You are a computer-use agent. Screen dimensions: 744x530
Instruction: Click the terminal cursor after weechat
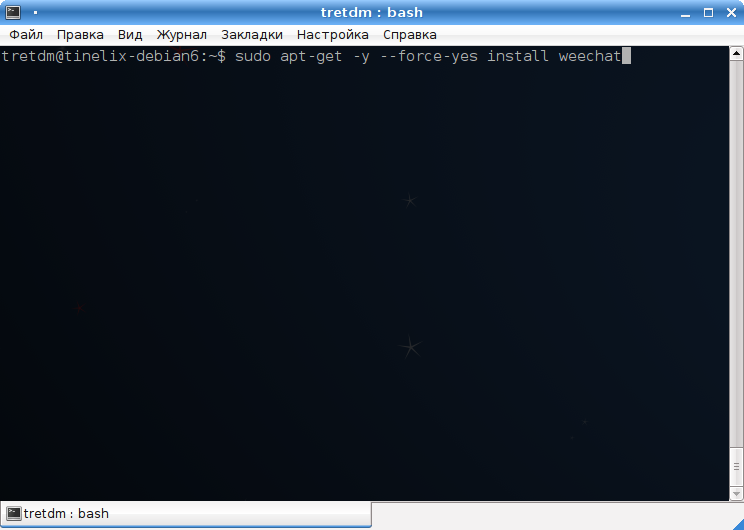(x=626, y=56)
